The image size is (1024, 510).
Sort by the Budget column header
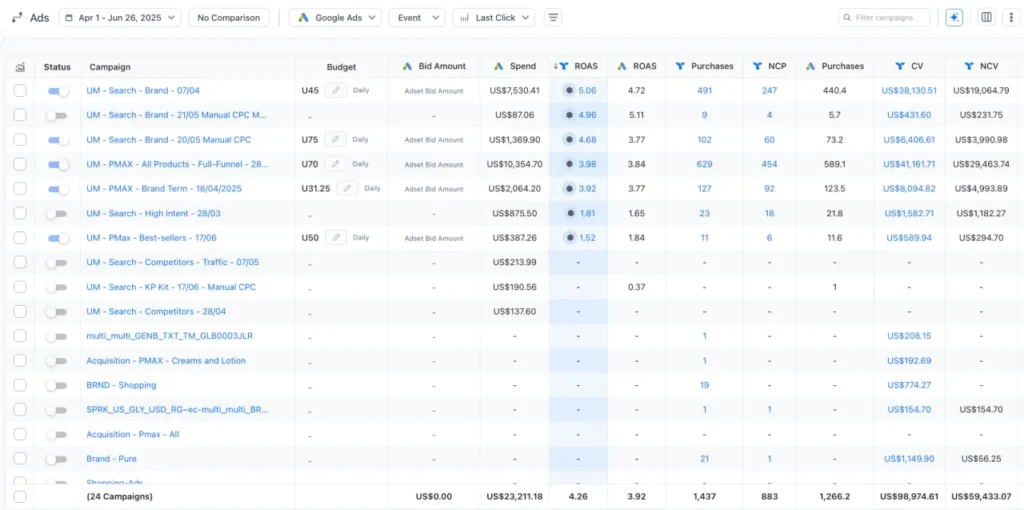pos(342,67)
